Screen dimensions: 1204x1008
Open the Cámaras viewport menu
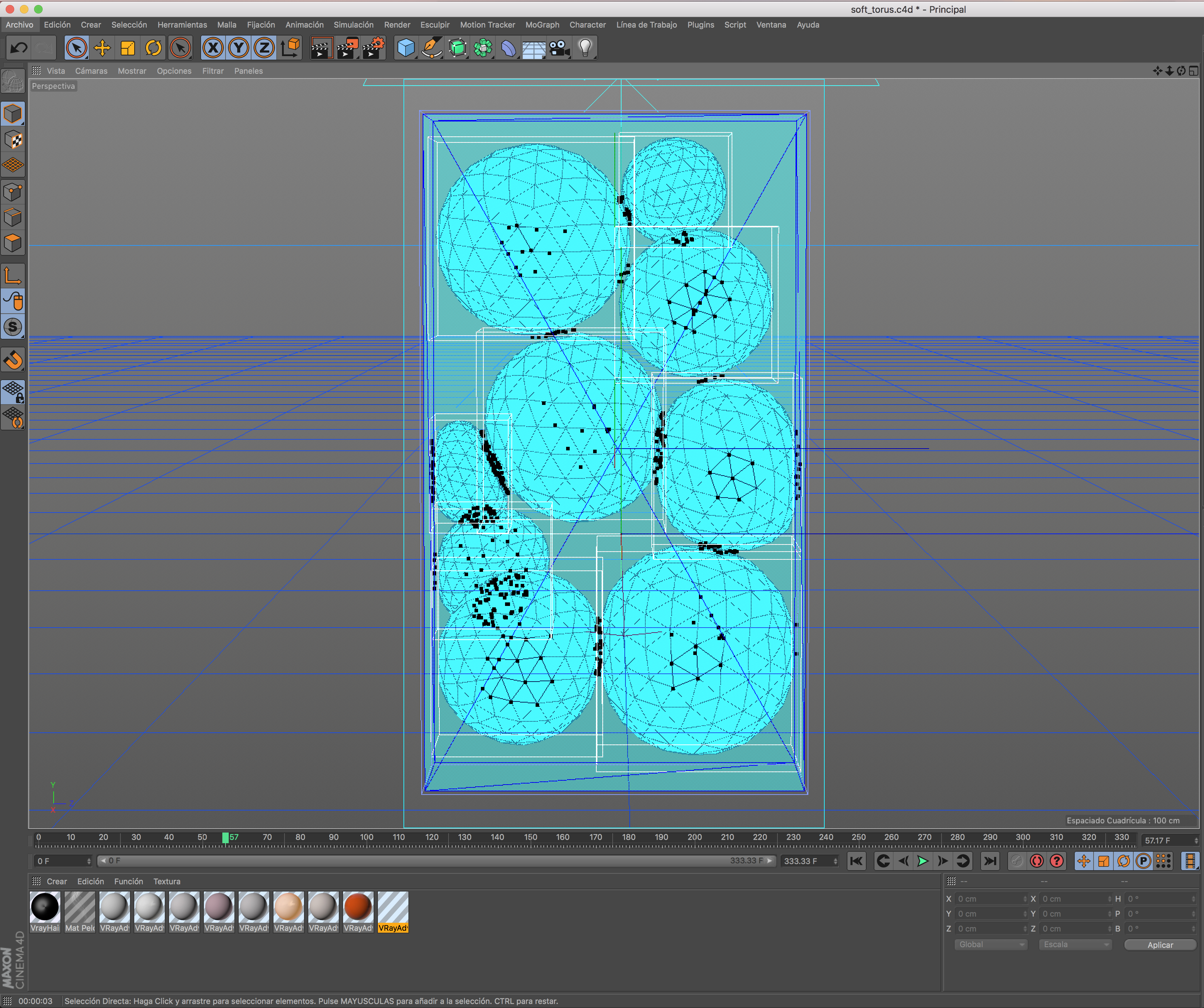click(91, 71)
